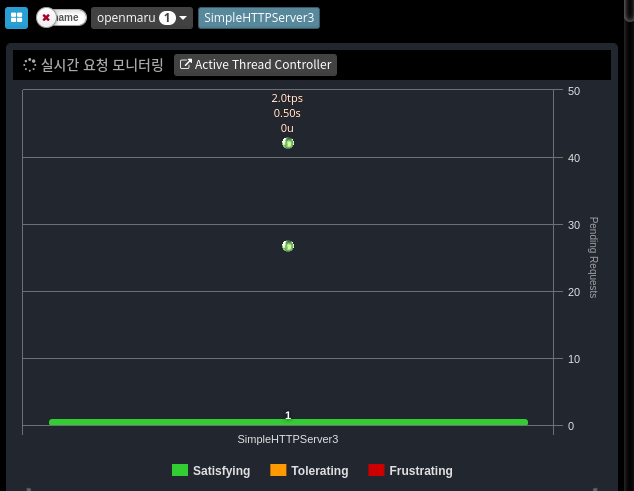
Task: Click the lower green request bubble
Action: (288, 246)
